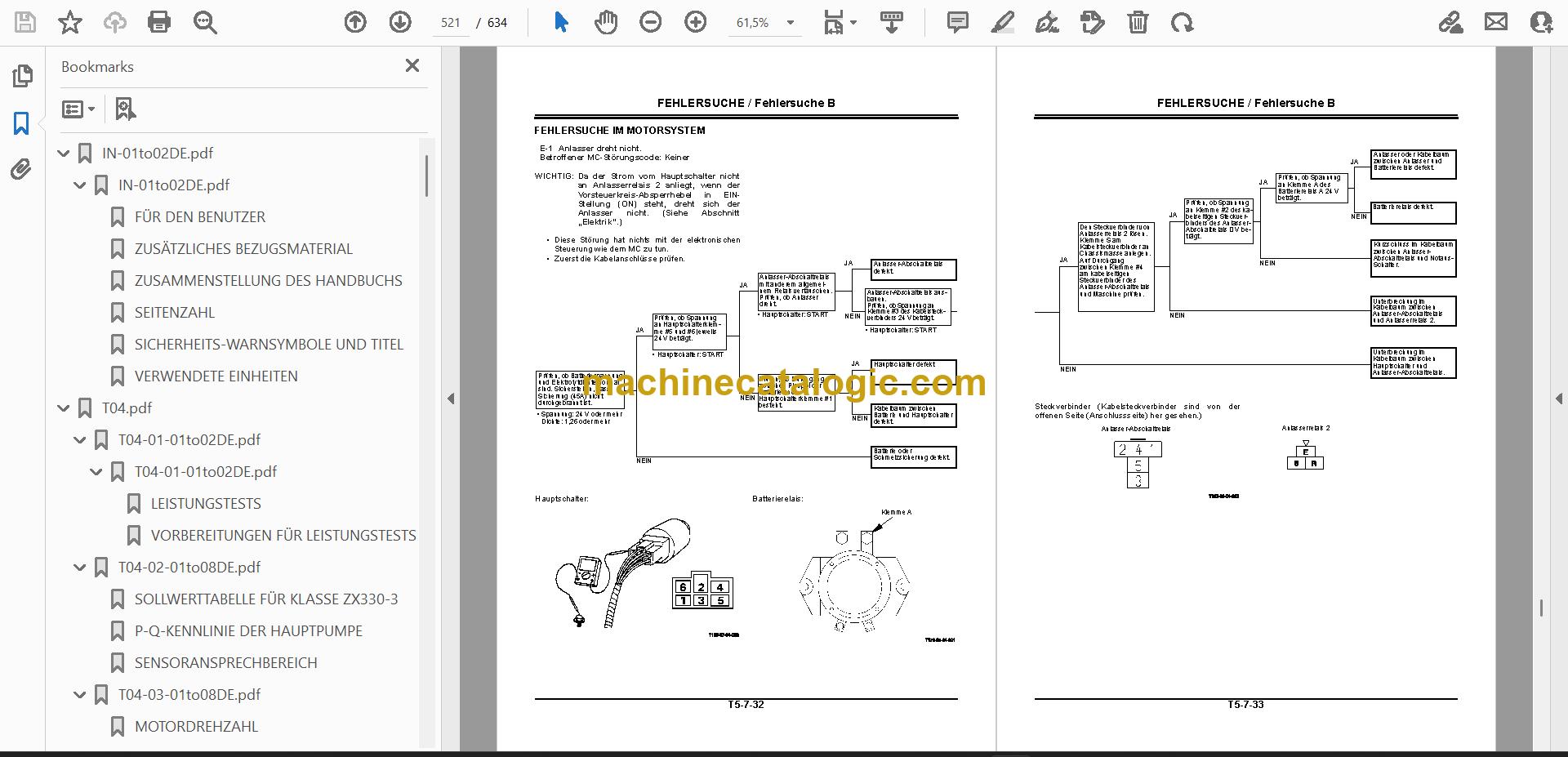The height and width of the screenshot is (757, 1568).
Task: Toggle the attachments paperclip panel
Action: pos(21,170)
